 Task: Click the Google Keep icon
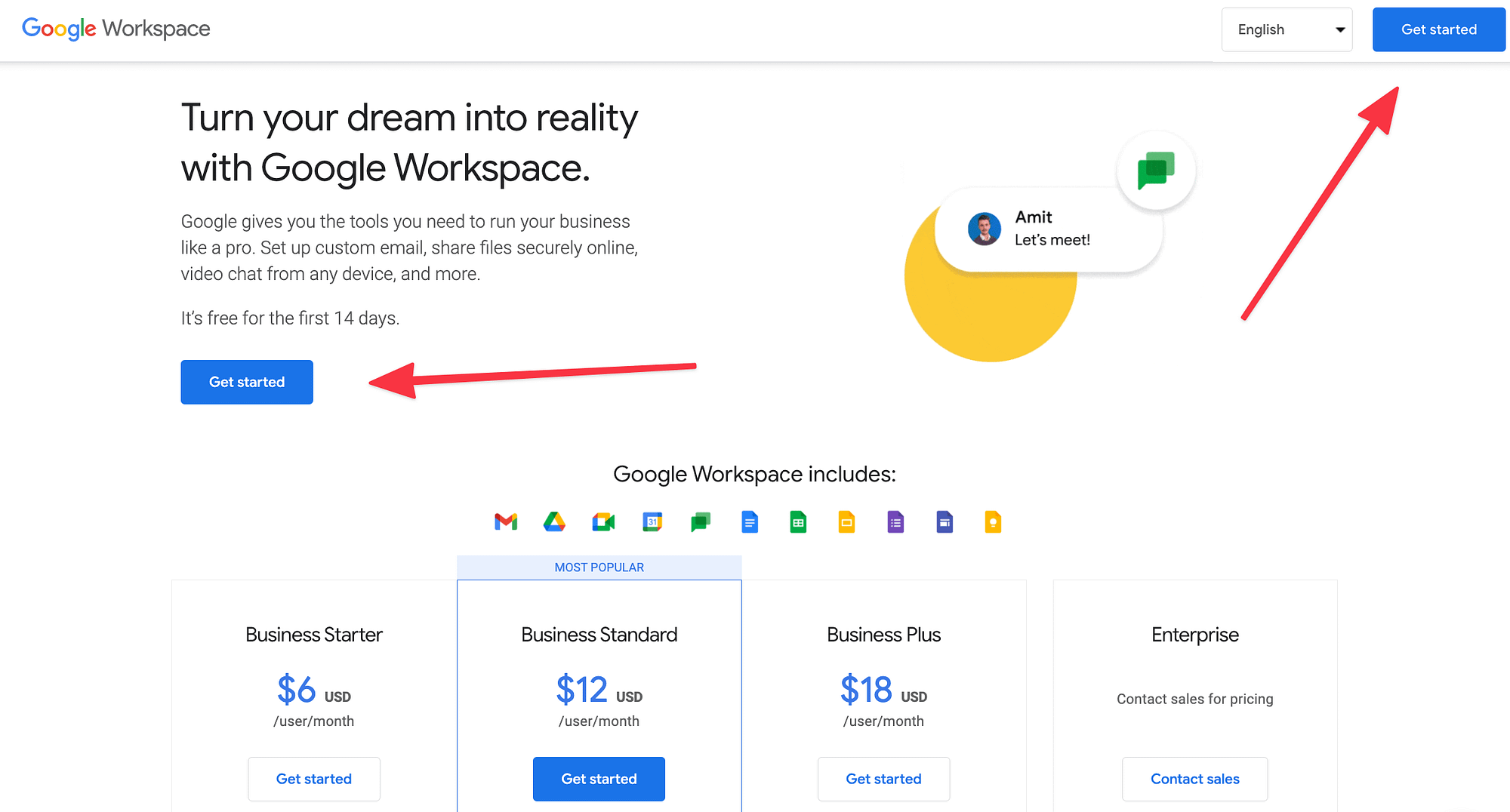pos(993,521)
